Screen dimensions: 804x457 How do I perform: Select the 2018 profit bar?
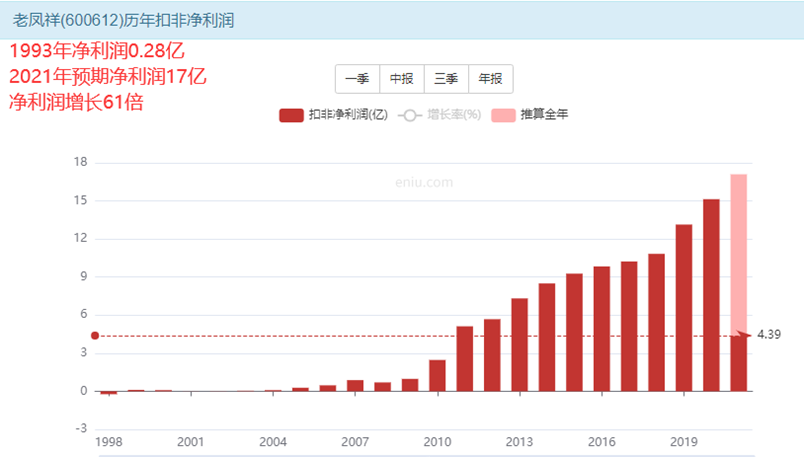(656, 323)
